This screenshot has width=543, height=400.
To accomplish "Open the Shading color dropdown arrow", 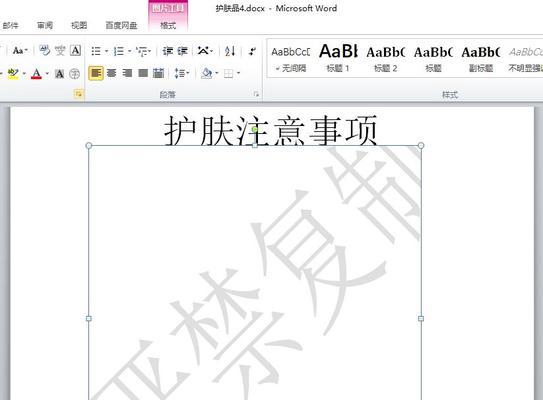I will [x=217, y=73].
